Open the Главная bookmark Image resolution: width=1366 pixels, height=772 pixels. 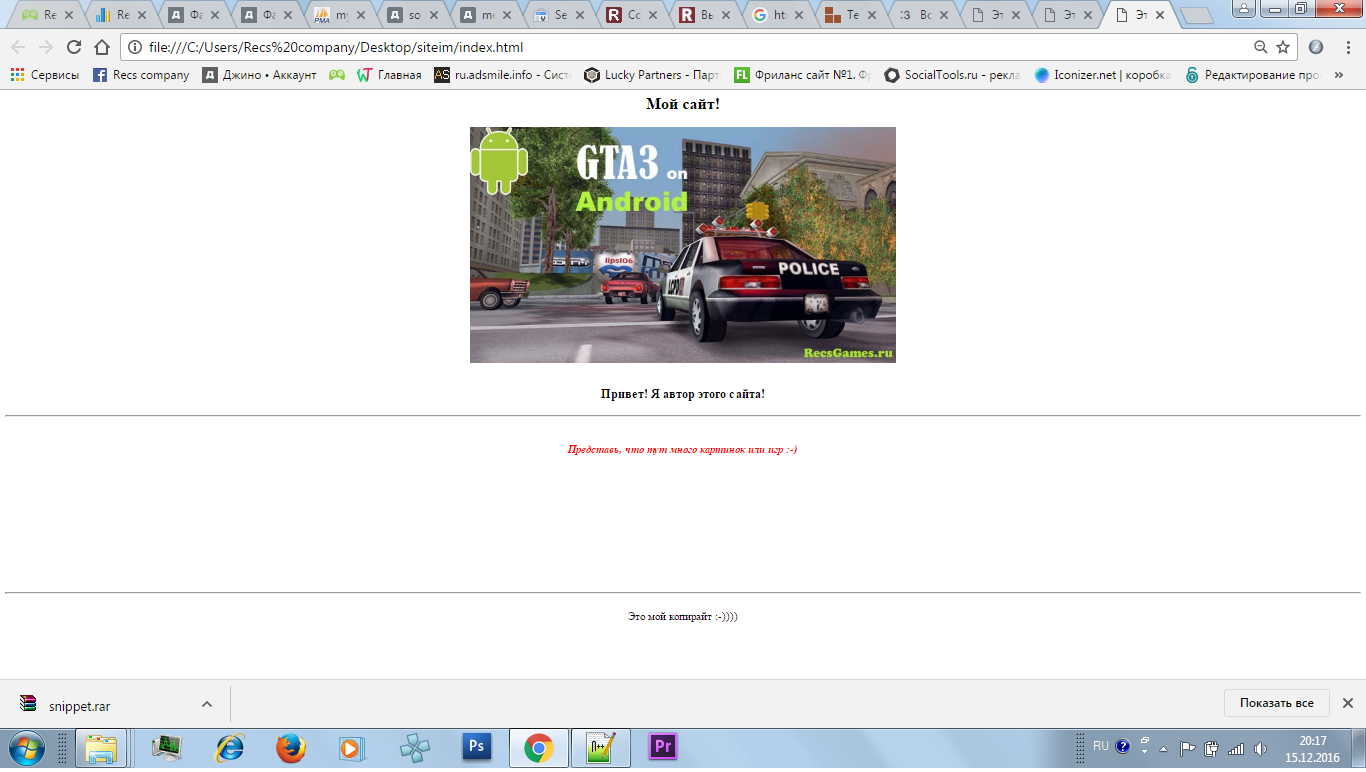[x=389, y=75]
